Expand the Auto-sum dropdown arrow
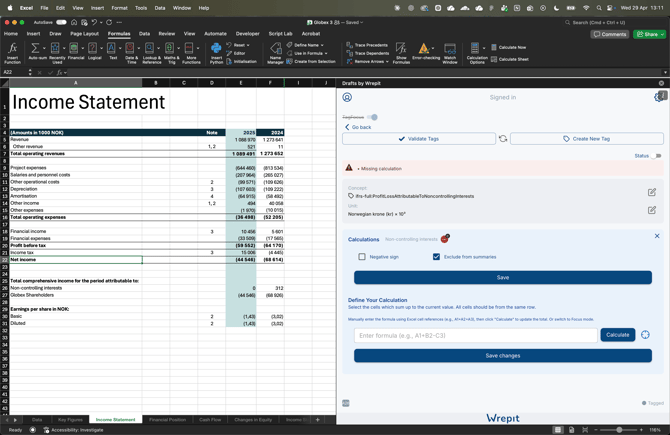 (x=44, y=48)
